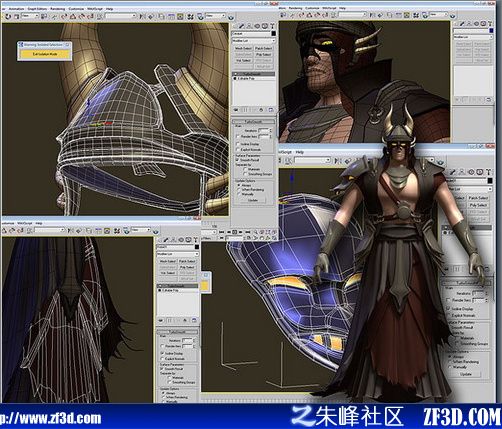Image resolution: width=502 pixels, height=429 pixels.
Task: Collapse TurboSmooth rollout header in blue mask window
Action: [x=467, y=283]
